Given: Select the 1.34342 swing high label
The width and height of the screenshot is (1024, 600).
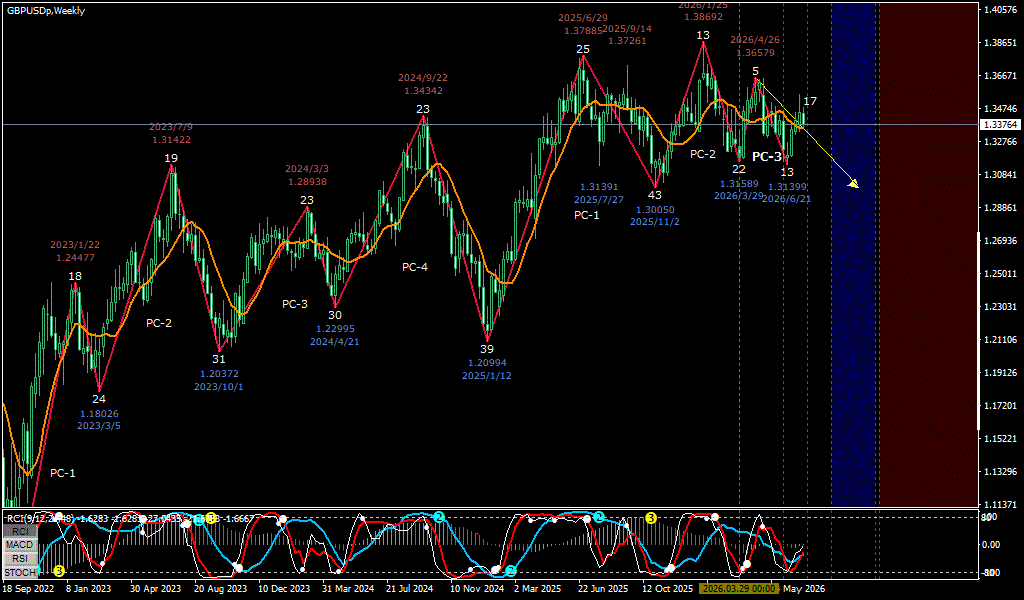Looking at the screenshot, I should [423, 90].
